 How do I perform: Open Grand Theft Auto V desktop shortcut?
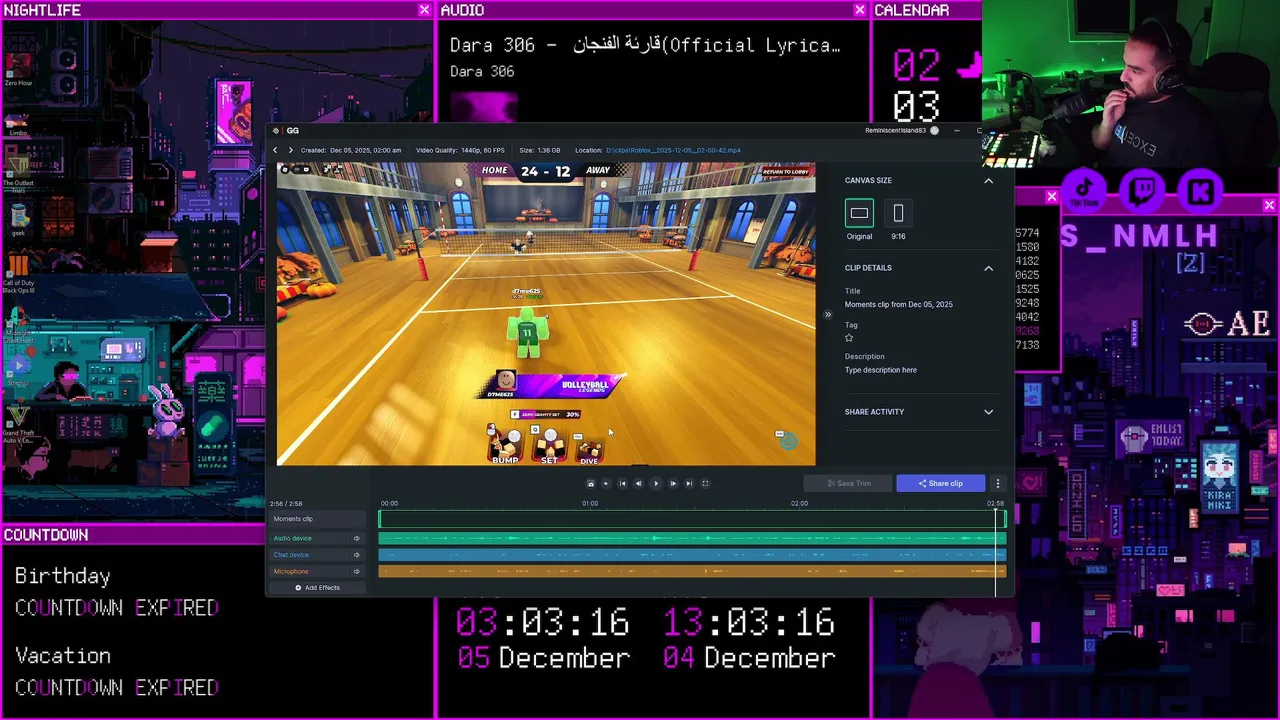point(18,425)
